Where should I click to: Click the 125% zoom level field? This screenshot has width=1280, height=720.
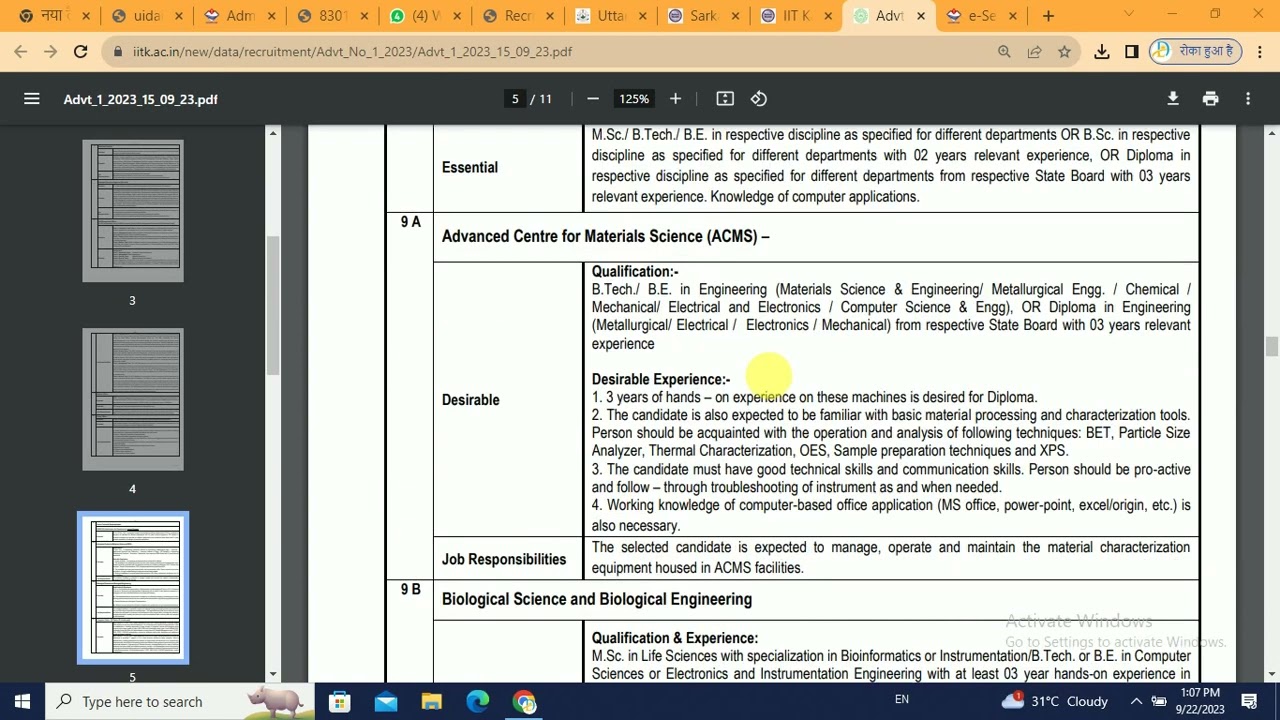pos(634,99)
